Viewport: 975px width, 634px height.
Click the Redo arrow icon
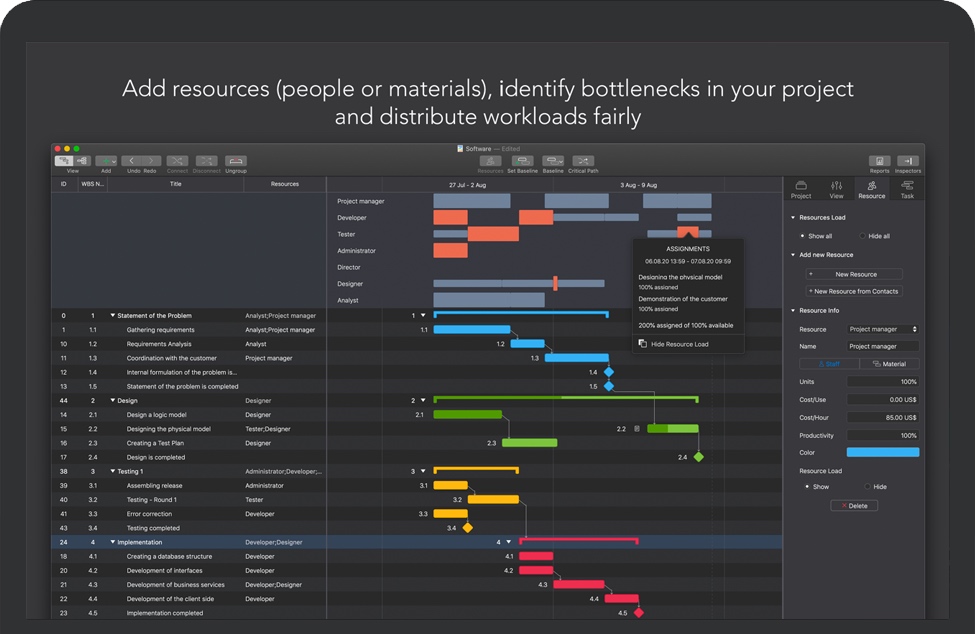tap(149, 161)
